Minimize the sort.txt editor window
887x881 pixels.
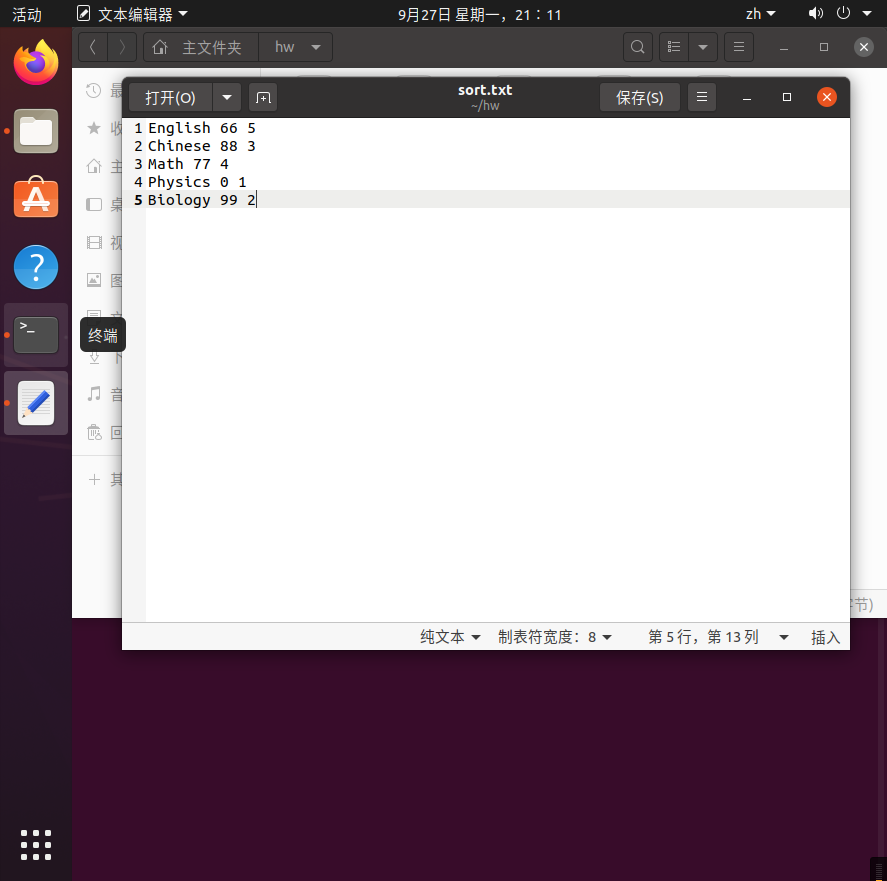tap(747, 97)
